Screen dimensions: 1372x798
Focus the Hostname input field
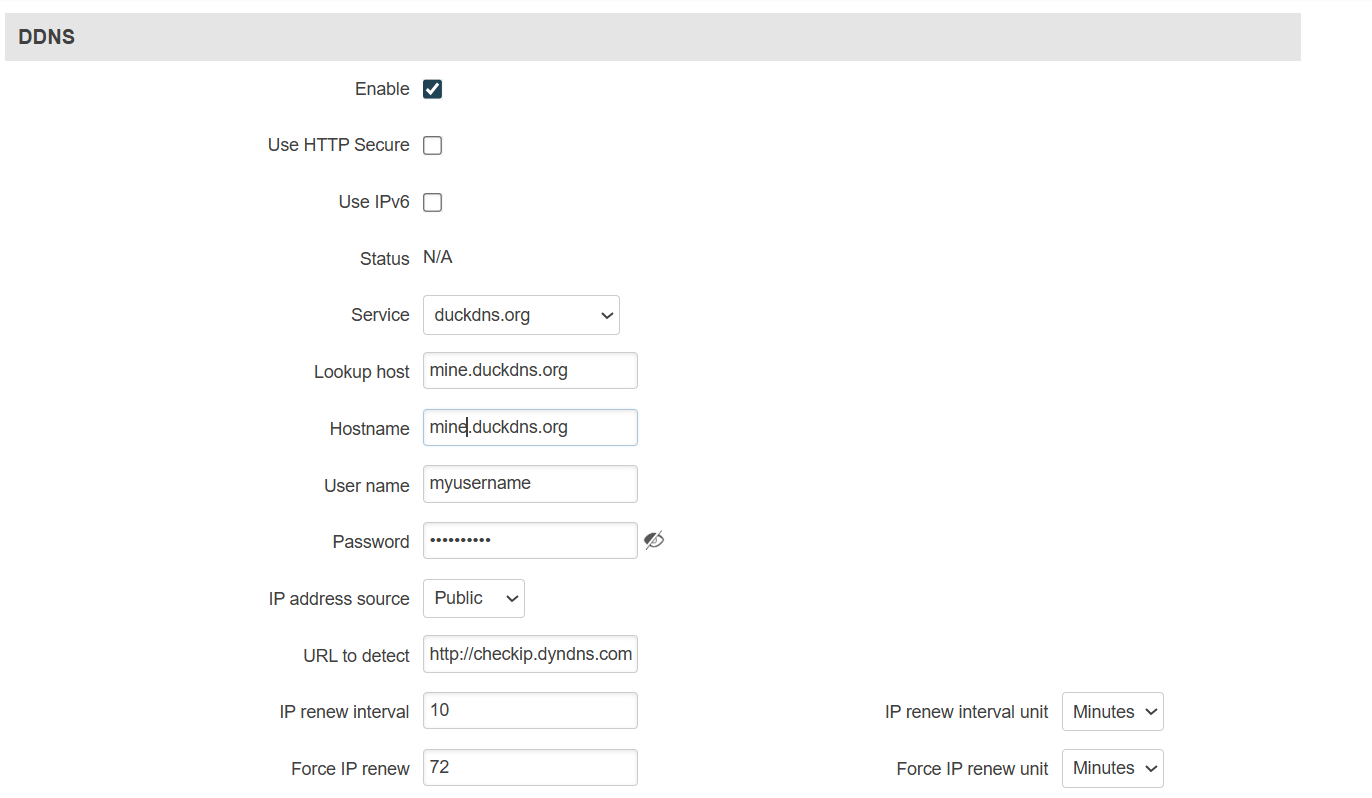pyautogui.click(x=530, y=427)
